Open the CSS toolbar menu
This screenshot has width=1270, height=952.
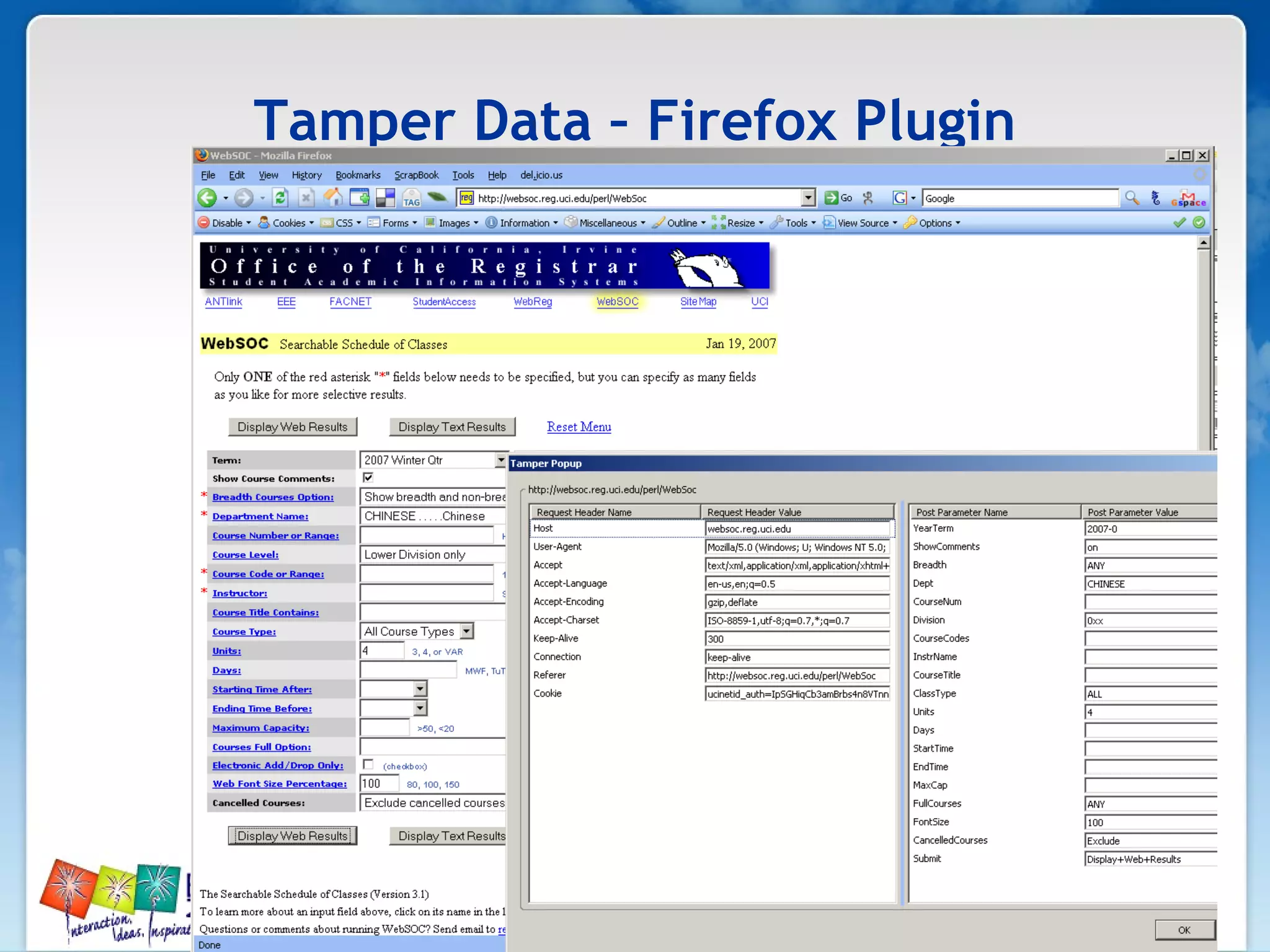pos(341,223)
